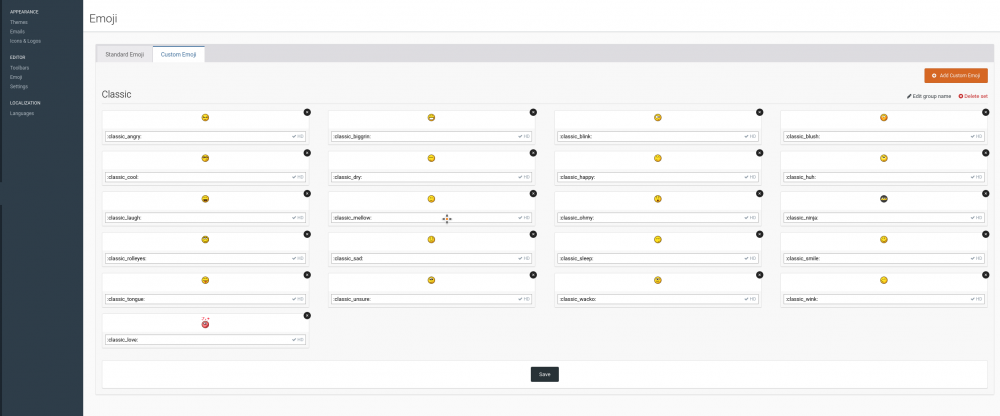Click the classic_love heart-eyes emoji image
The image size is (1000, 416).
coord(205,322)
